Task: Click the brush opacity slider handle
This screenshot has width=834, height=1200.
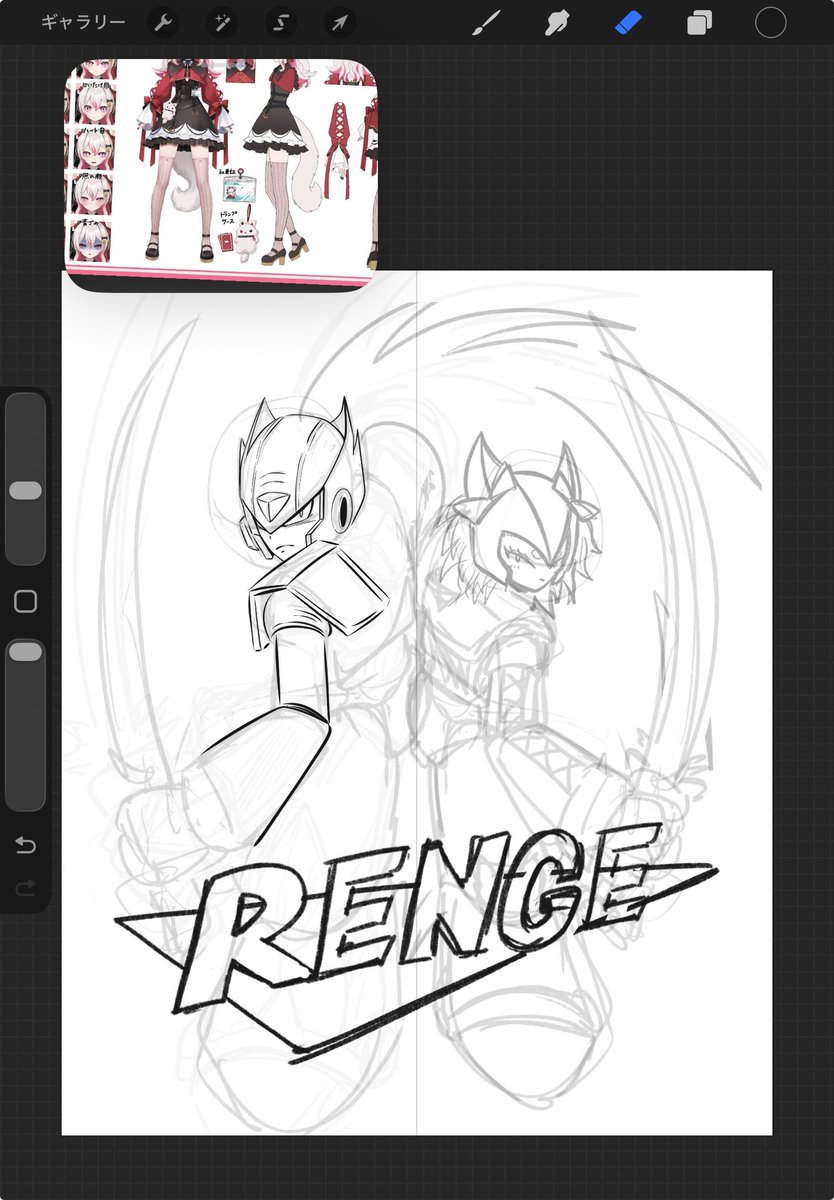Action: [x=25, y=652]
